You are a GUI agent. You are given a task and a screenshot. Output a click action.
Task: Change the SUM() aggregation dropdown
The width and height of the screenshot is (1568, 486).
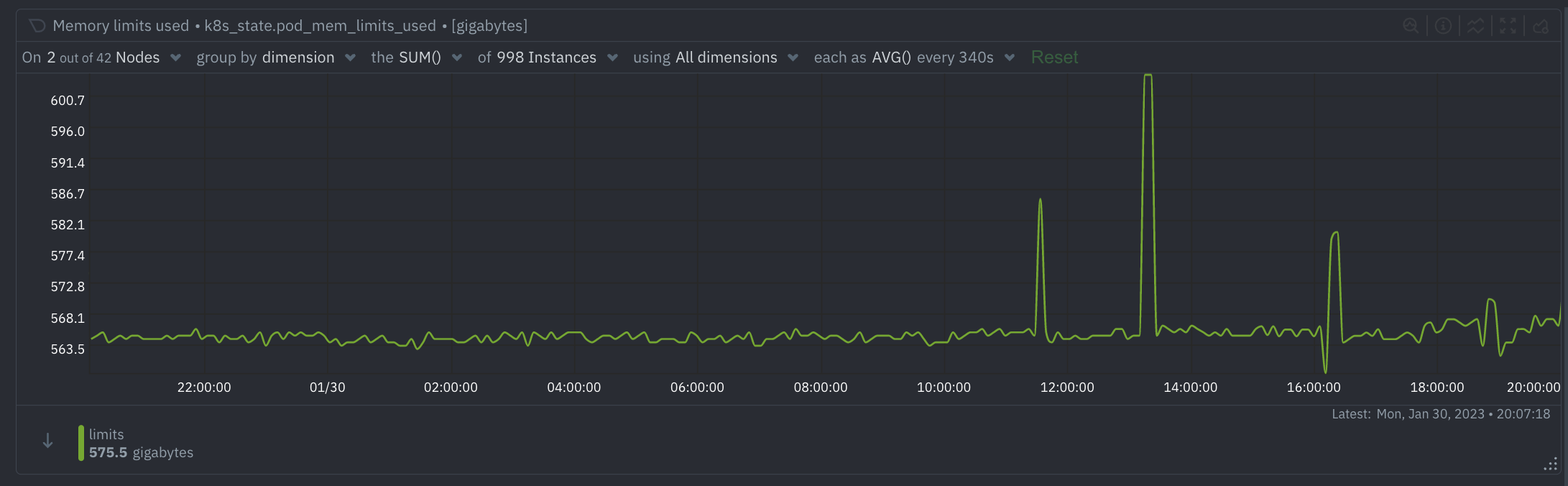tap(416, 58)
